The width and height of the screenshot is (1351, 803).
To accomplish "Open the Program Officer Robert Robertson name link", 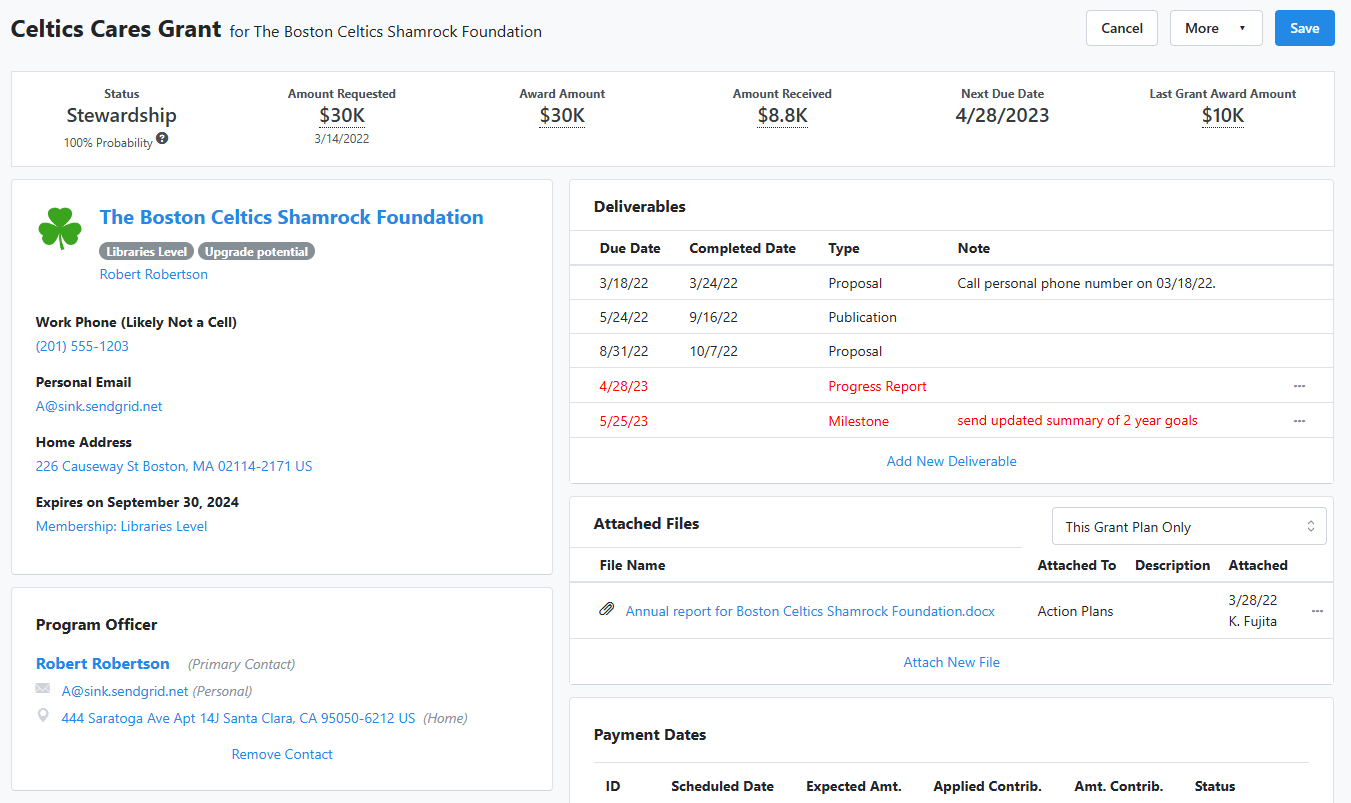I will (x=103, y=663).
